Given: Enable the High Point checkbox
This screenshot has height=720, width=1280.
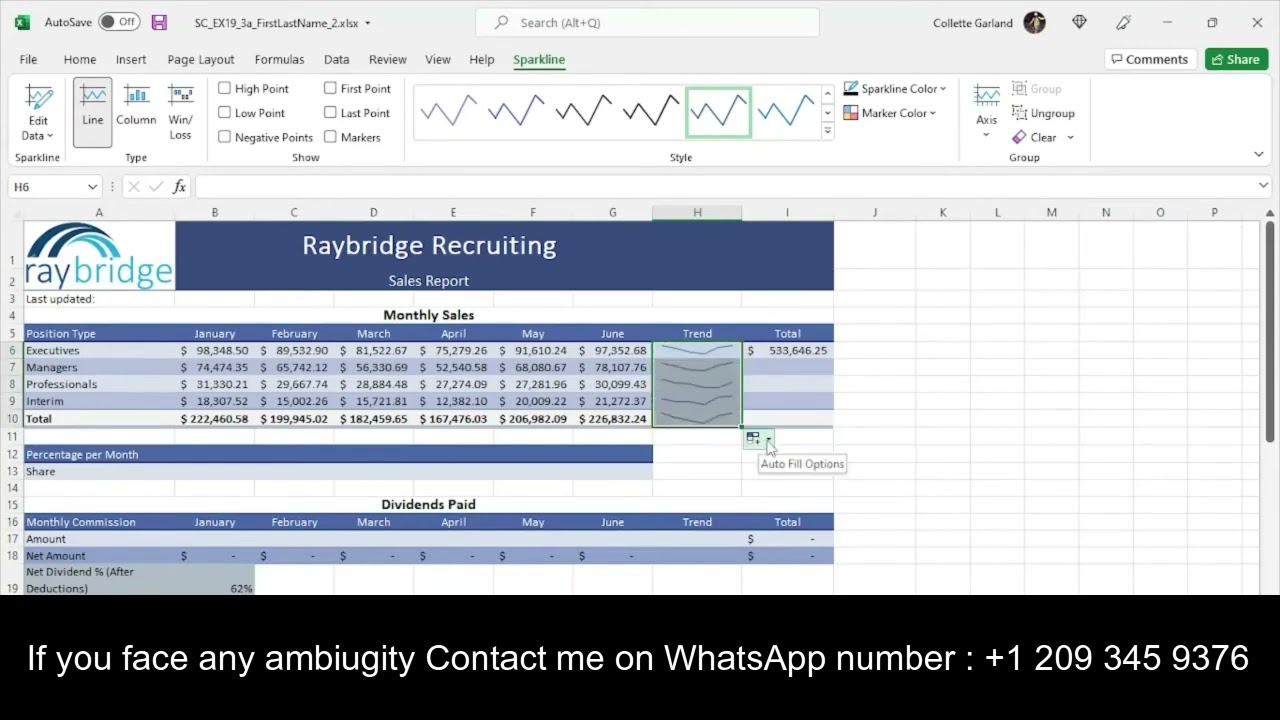Looking at the screenshot, I should coord(225,89).
